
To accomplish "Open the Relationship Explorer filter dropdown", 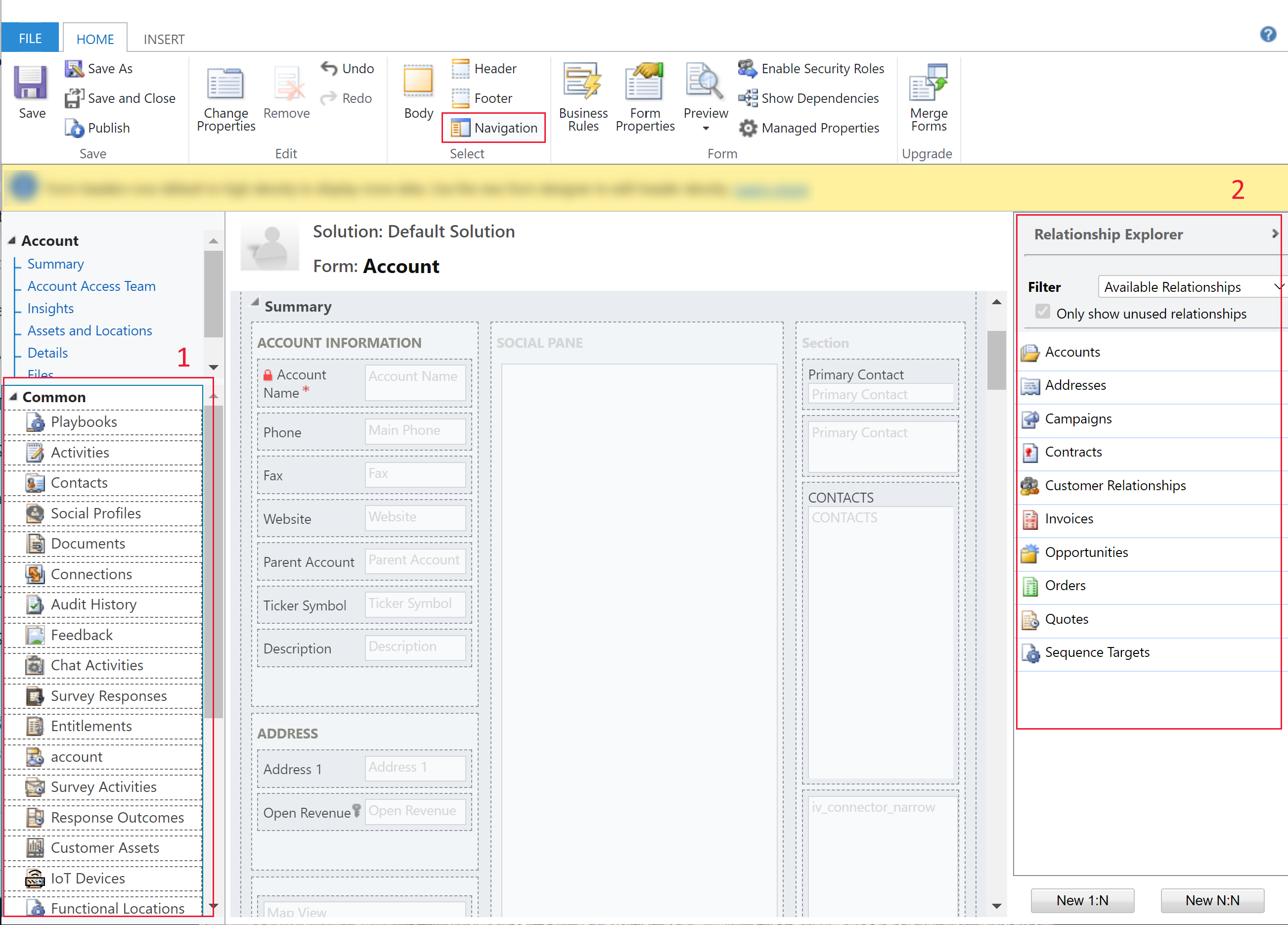I will [x=1280, y=287].
